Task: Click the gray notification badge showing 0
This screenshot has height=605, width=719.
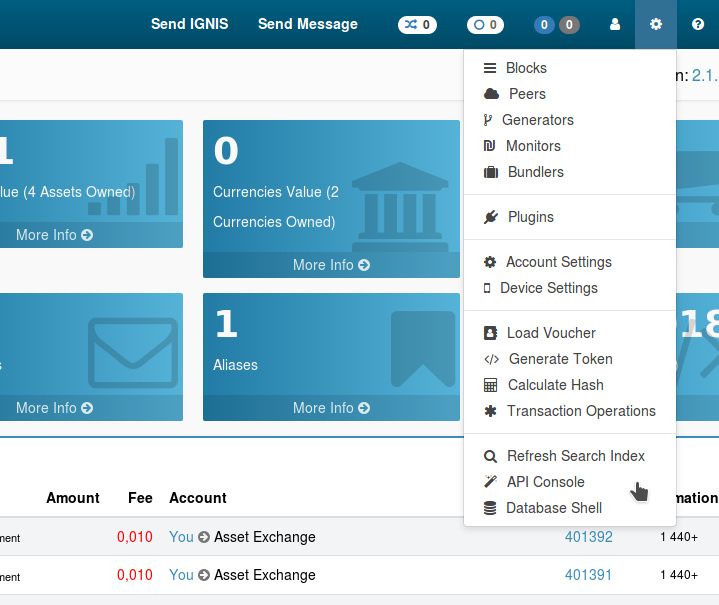Action: 569,25
